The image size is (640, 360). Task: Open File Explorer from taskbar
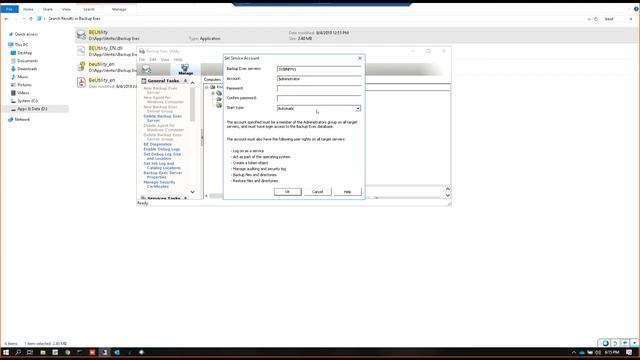tap(42, 352)
